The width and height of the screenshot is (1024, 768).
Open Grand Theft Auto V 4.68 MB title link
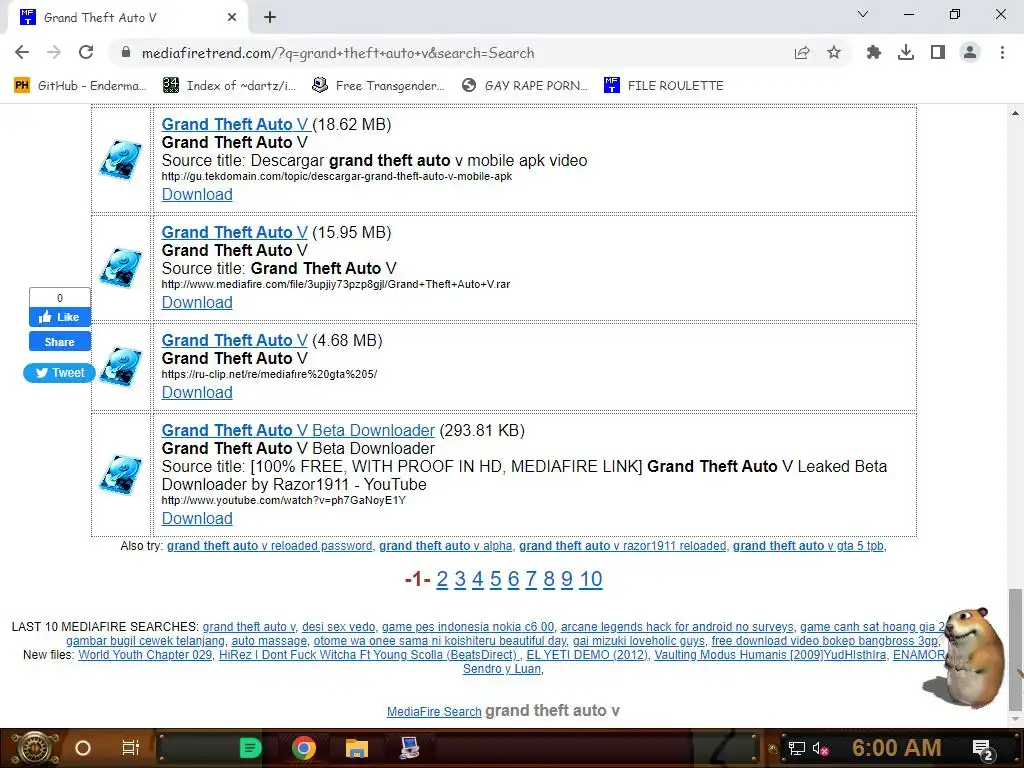tap(234, 340)
